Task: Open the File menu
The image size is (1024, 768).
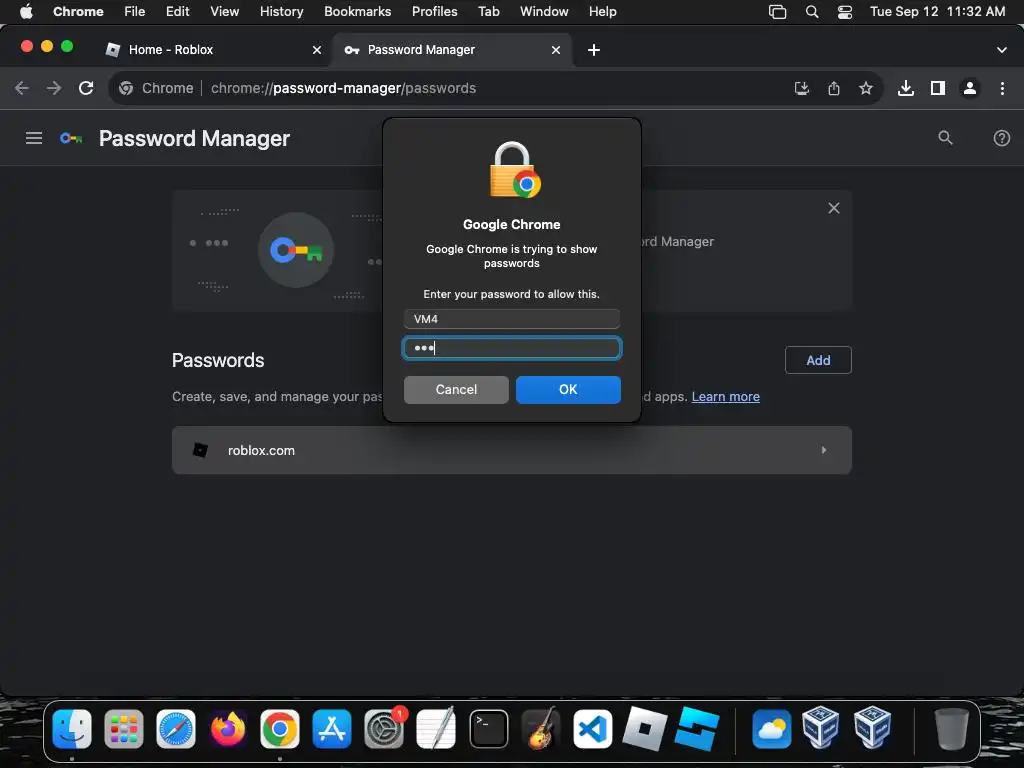Action: tap(135, 11)
